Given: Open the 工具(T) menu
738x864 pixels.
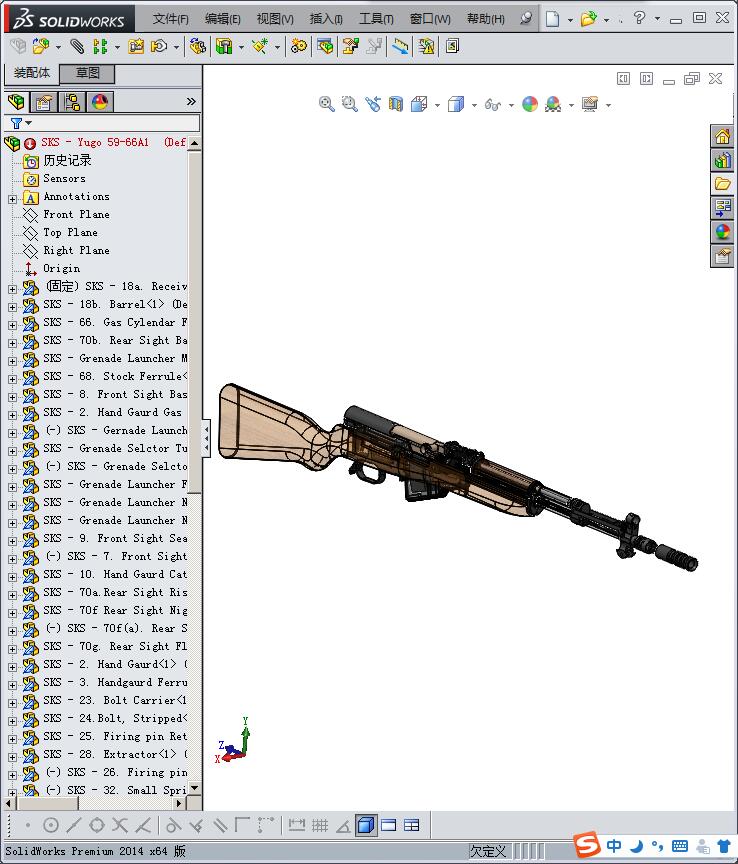Looking at the screenshot, I should click(x=376, y=19).
